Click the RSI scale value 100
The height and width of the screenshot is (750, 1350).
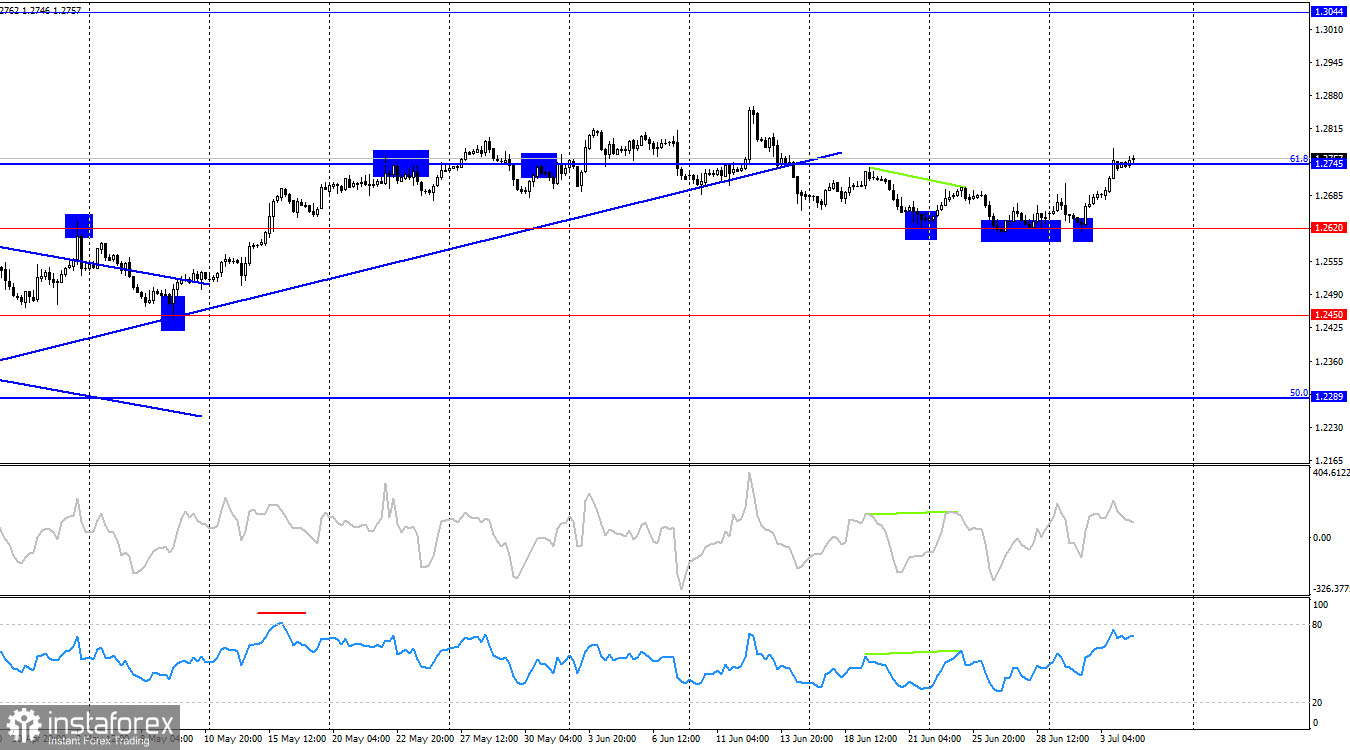(x=1321, y=605)
